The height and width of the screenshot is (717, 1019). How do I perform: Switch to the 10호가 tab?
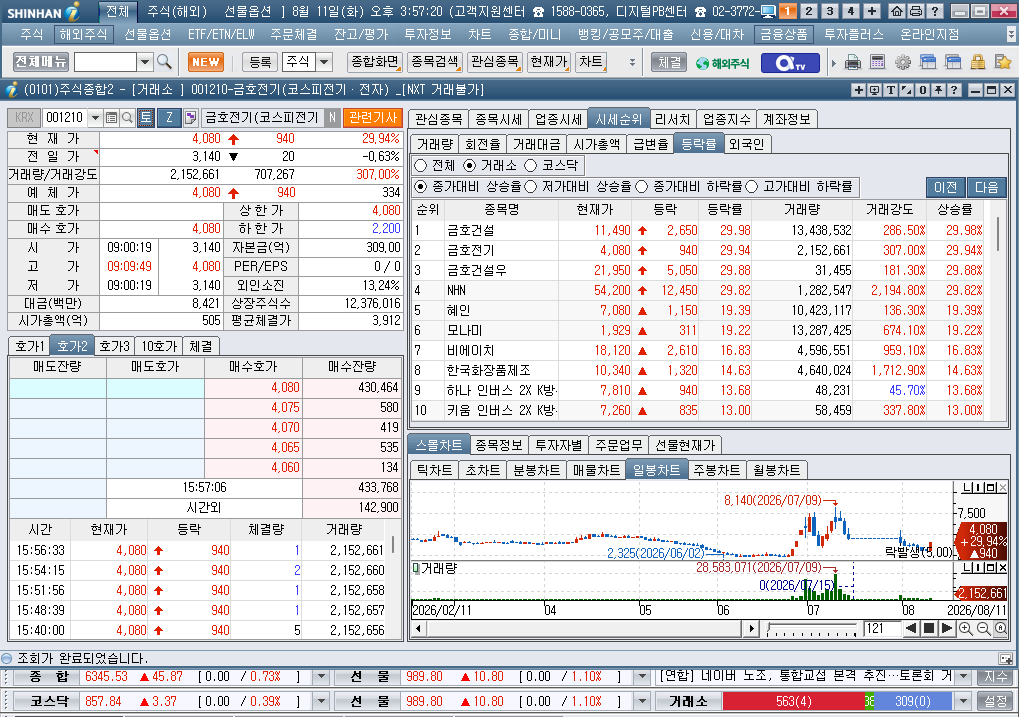[x=159, y=346]
